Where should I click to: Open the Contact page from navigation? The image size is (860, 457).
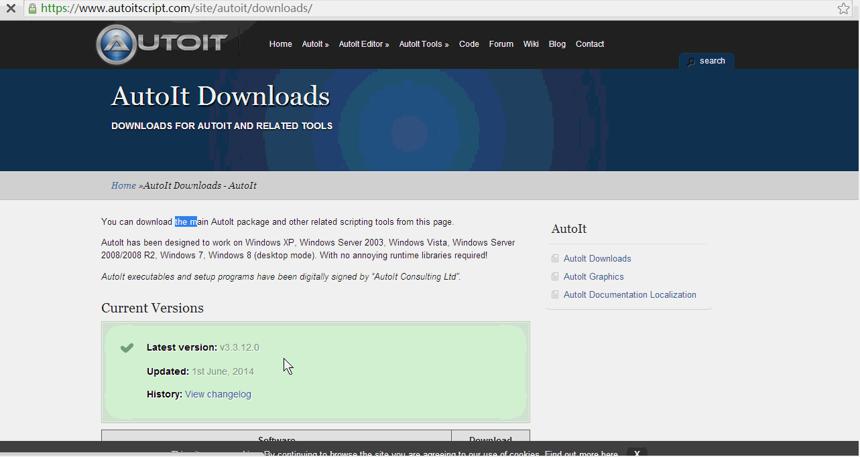590,44
